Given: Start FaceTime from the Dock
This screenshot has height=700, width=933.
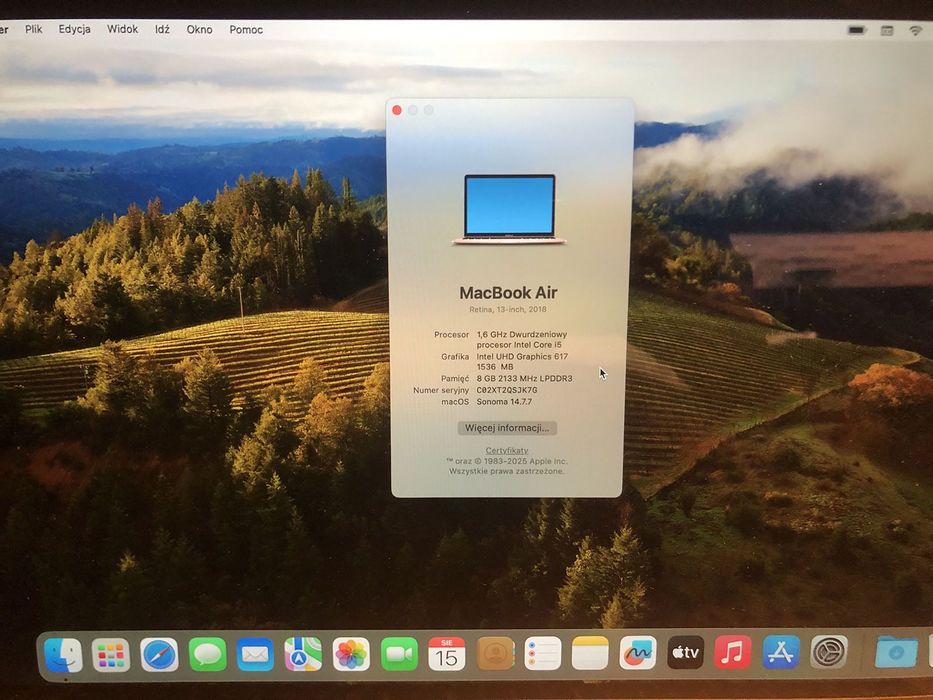Looking at the screenshot, I should 399,654.
